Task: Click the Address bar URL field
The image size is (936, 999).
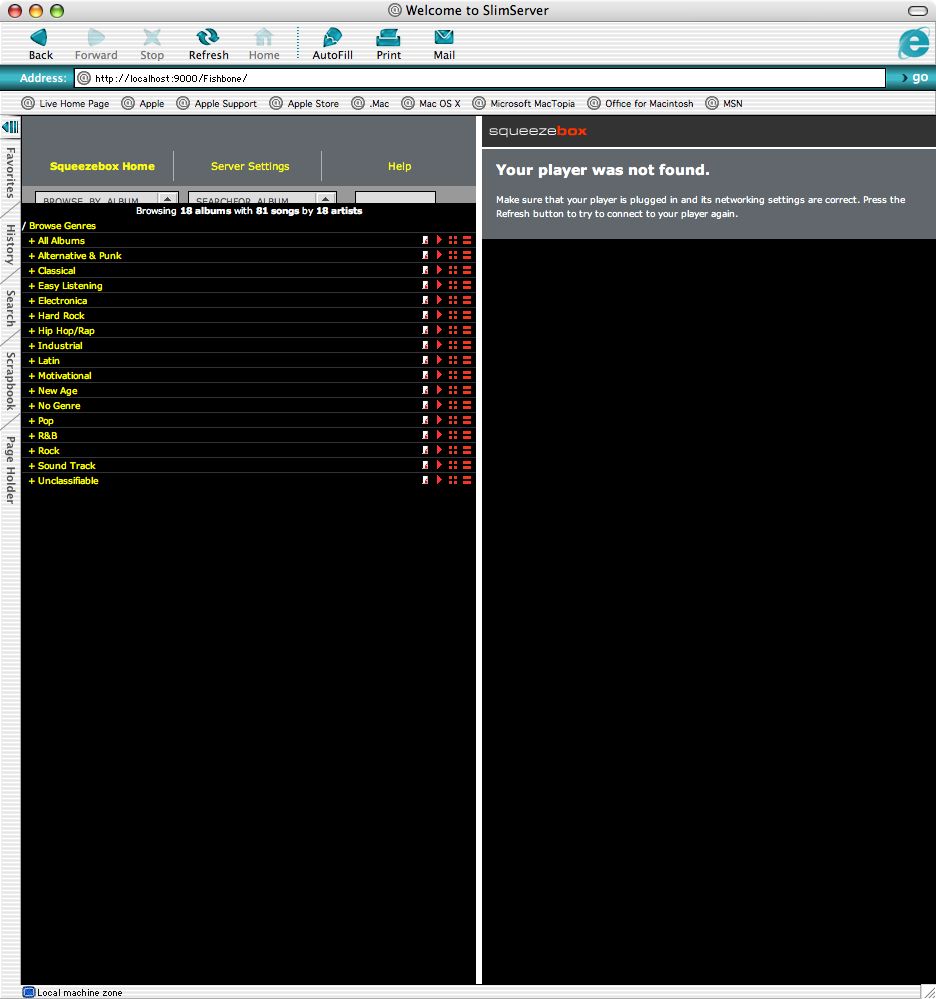Action: tap(480, 78)
